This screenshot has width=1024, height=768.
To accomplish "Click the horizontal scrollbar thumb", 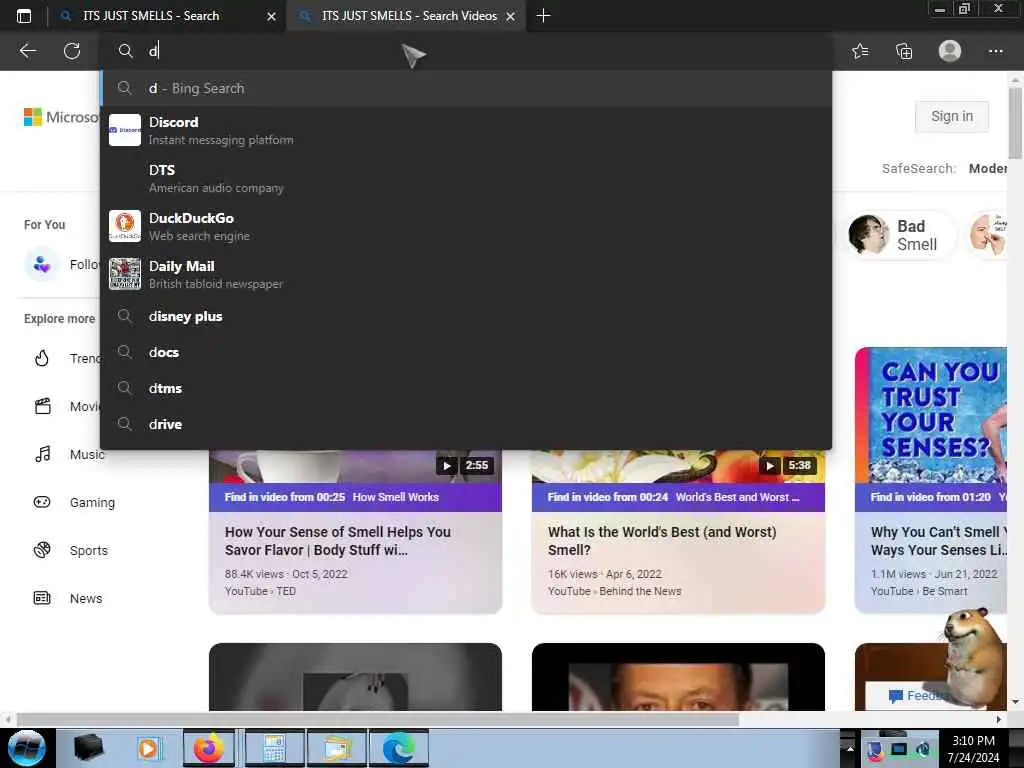I will coord(377,719).
